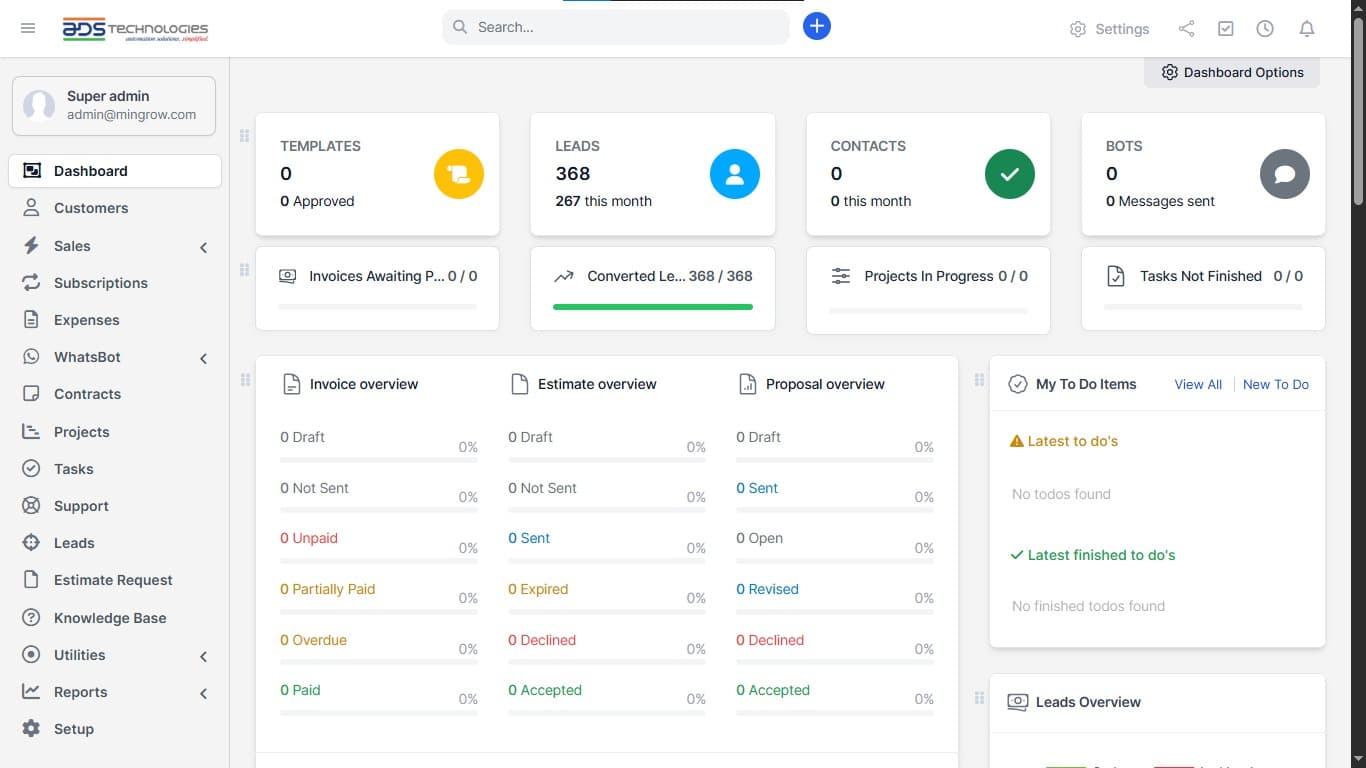This screenshot has height=768, width=1366.
Task: Click the yellow Templates scroll icon
Action: (x=459, y=174)
